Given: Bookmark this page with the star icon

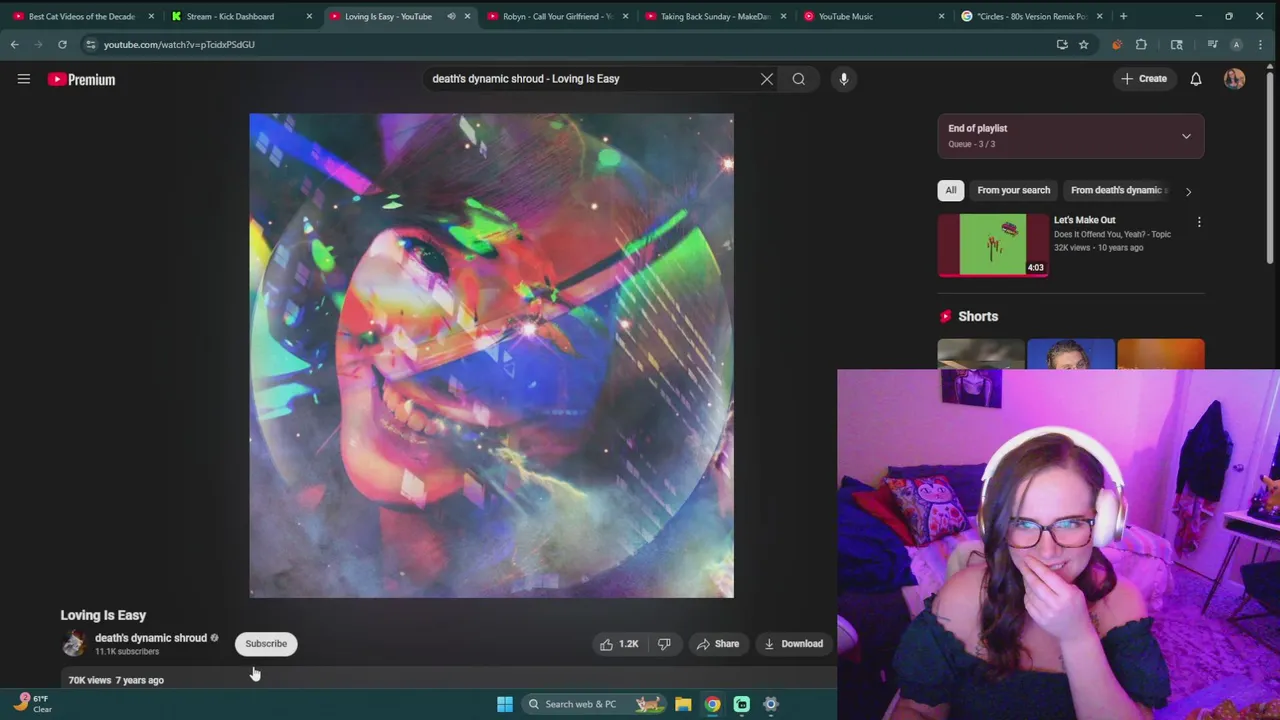Looking at the screenshot, I should coord(1083,44).
